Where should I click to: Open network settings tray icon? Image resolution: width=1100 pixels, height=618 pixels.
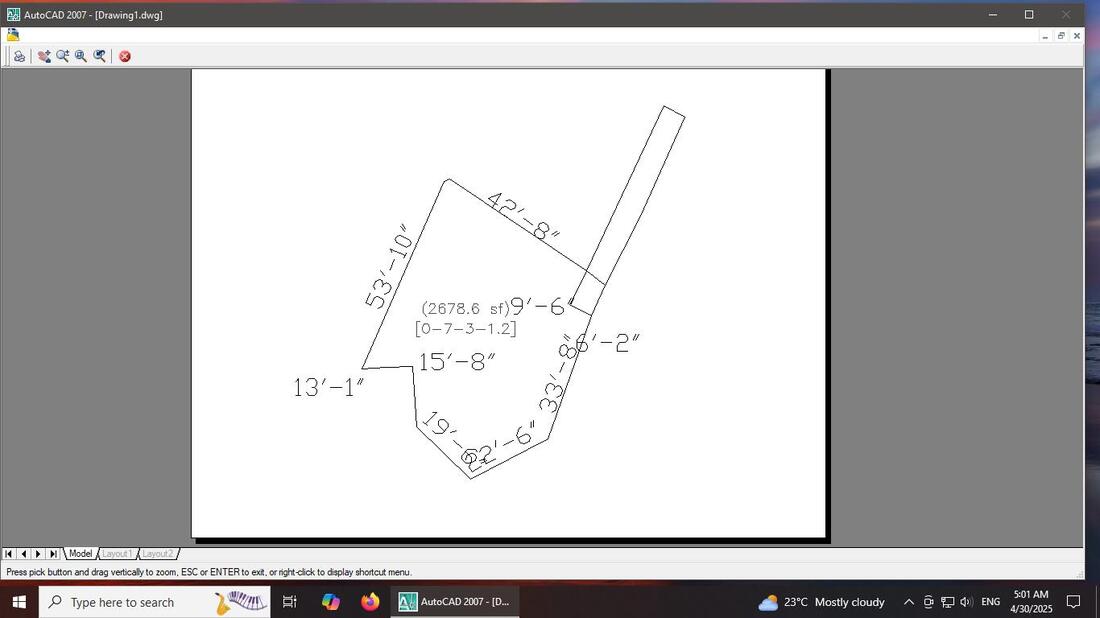(947, 602)
